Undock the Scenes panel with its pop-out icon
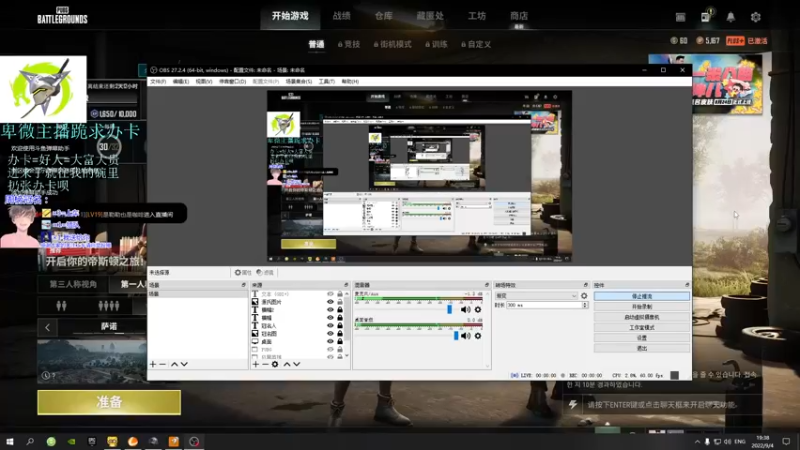Viewport: 800px width, 450px height. tap(243, 285)
